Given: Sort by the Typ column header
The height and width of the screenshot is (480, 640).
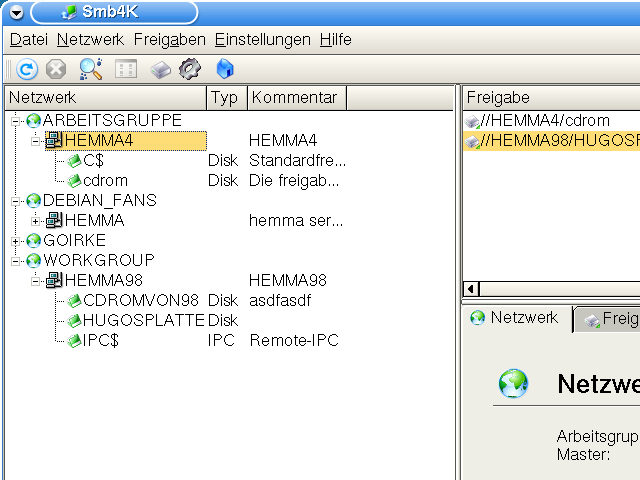Looking at the screenshot, I should click(227, 98).
